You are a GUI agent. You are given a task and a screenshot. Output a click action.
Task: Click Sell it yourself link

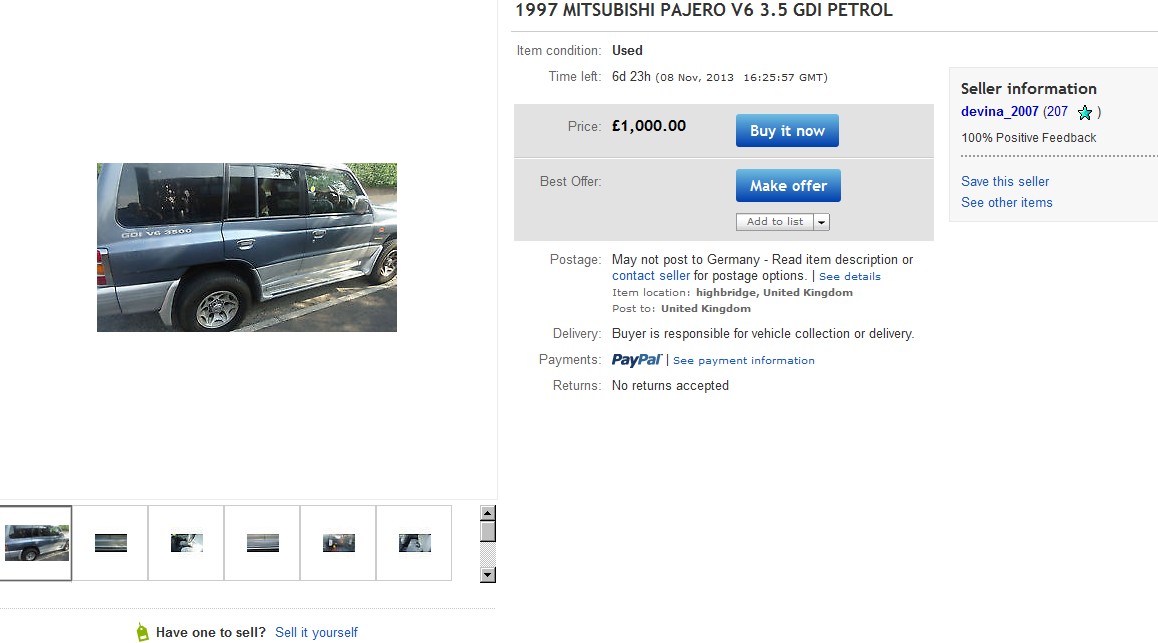click(316, 632)
